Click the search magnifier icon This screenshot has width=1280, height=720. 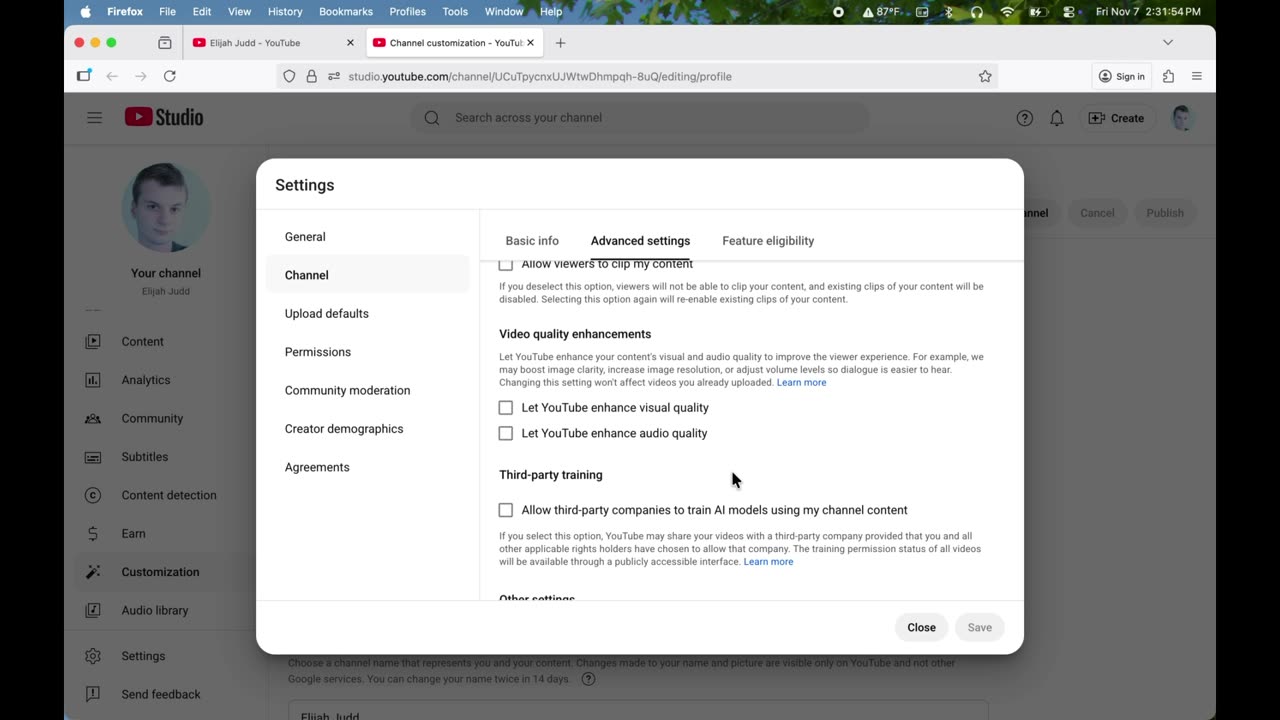(432, 118)
